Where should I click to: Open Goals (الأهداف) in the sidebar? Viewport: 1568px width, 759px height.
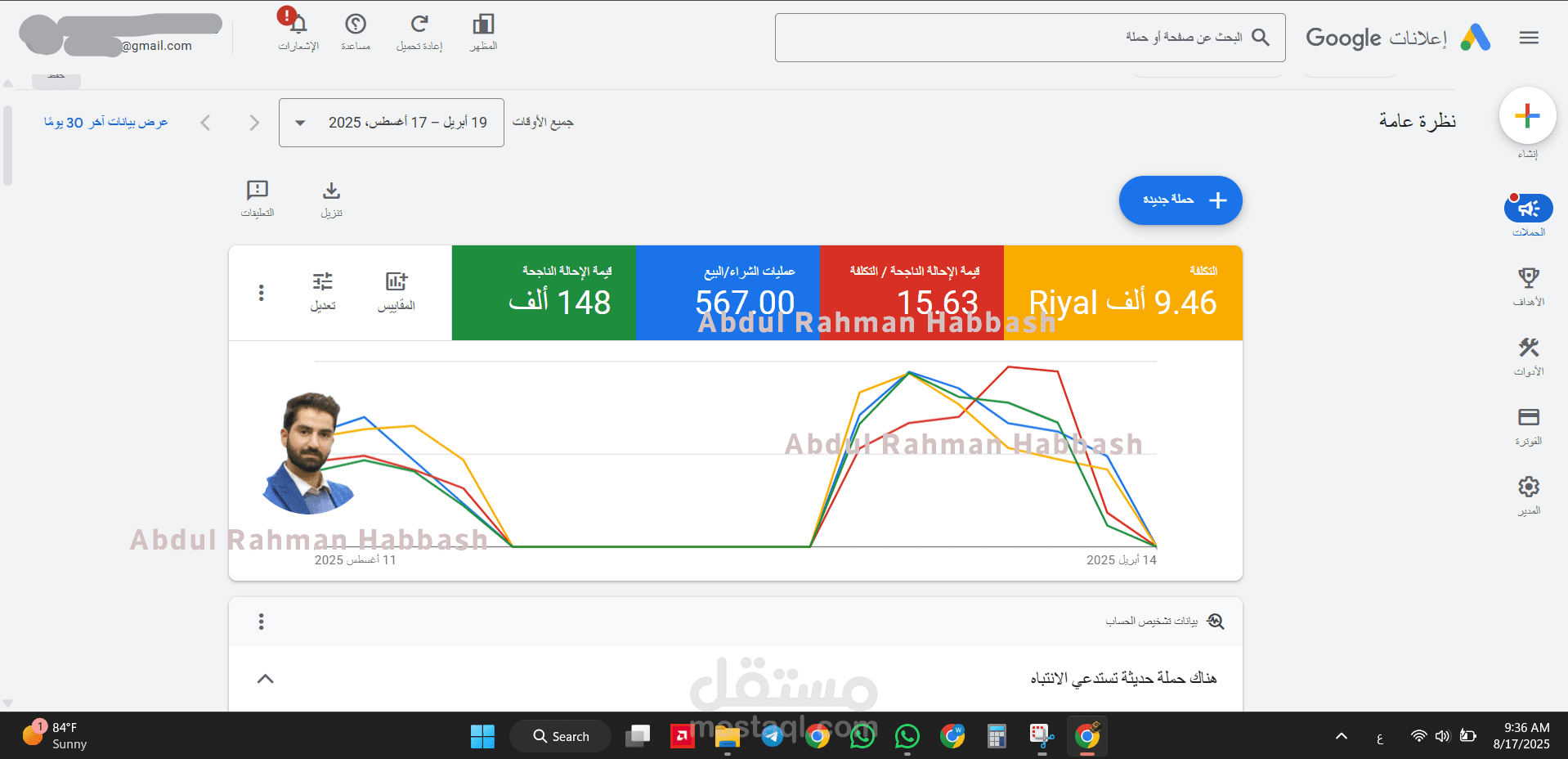[x=1528, y=286]
